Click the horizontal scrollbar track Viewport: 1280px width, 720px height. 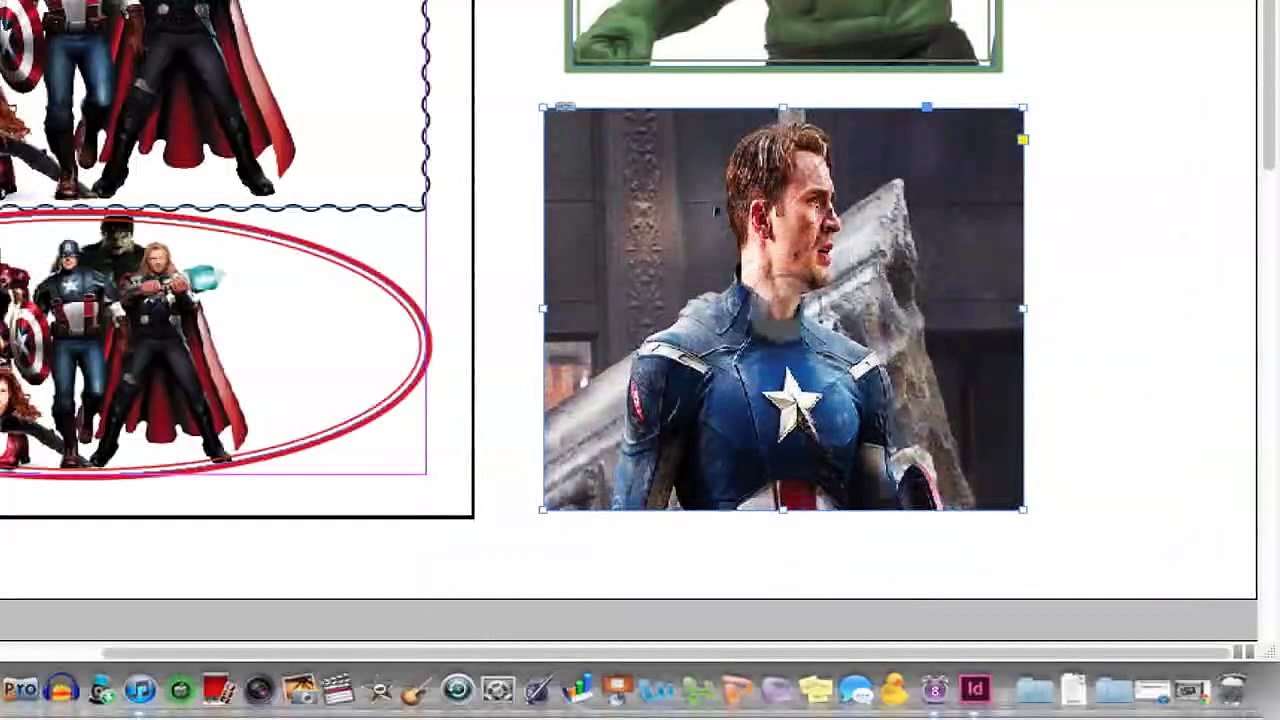[665, 652]
